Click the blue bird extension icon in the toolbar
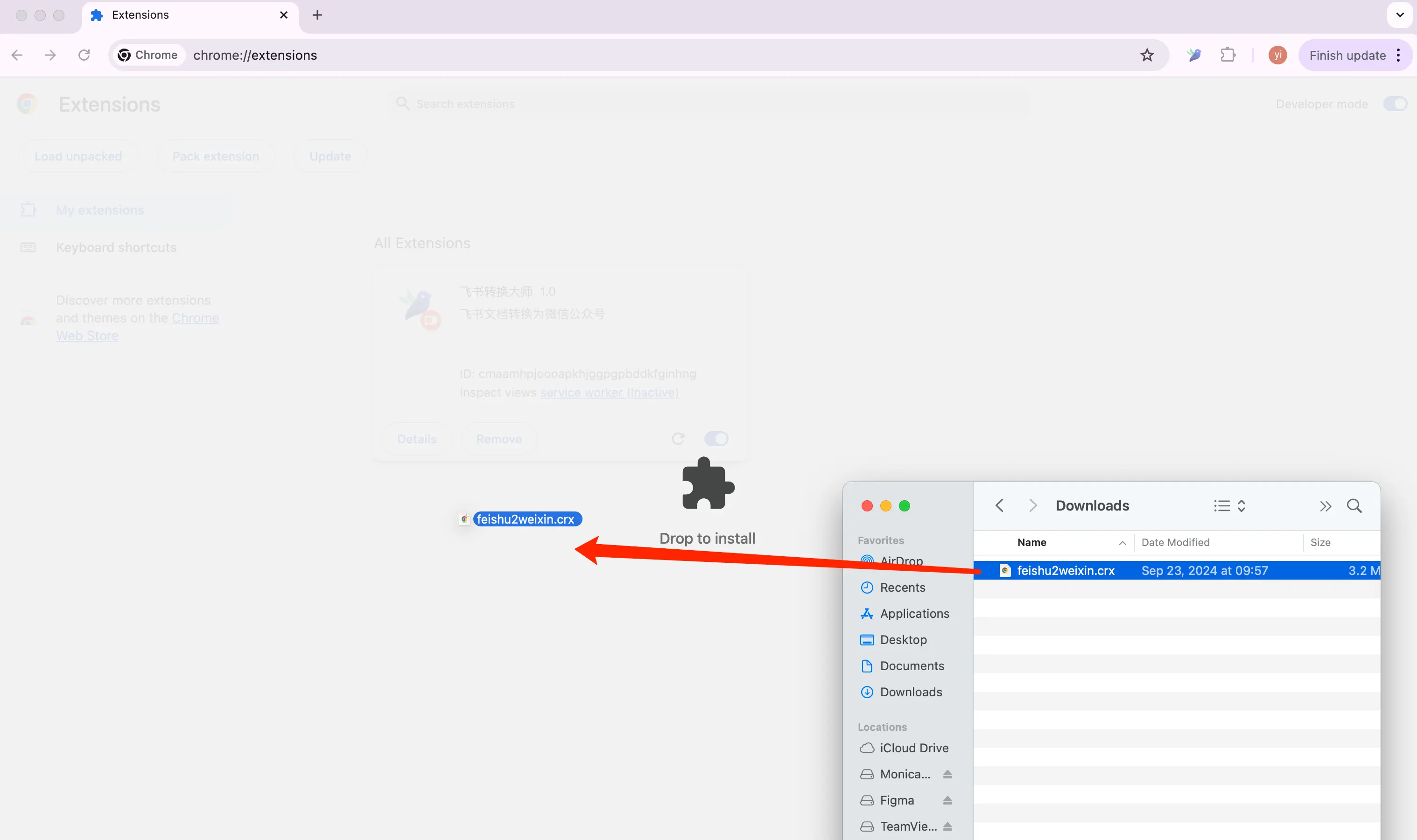This screenshot has height=840, width=1417. [1194, 55]
